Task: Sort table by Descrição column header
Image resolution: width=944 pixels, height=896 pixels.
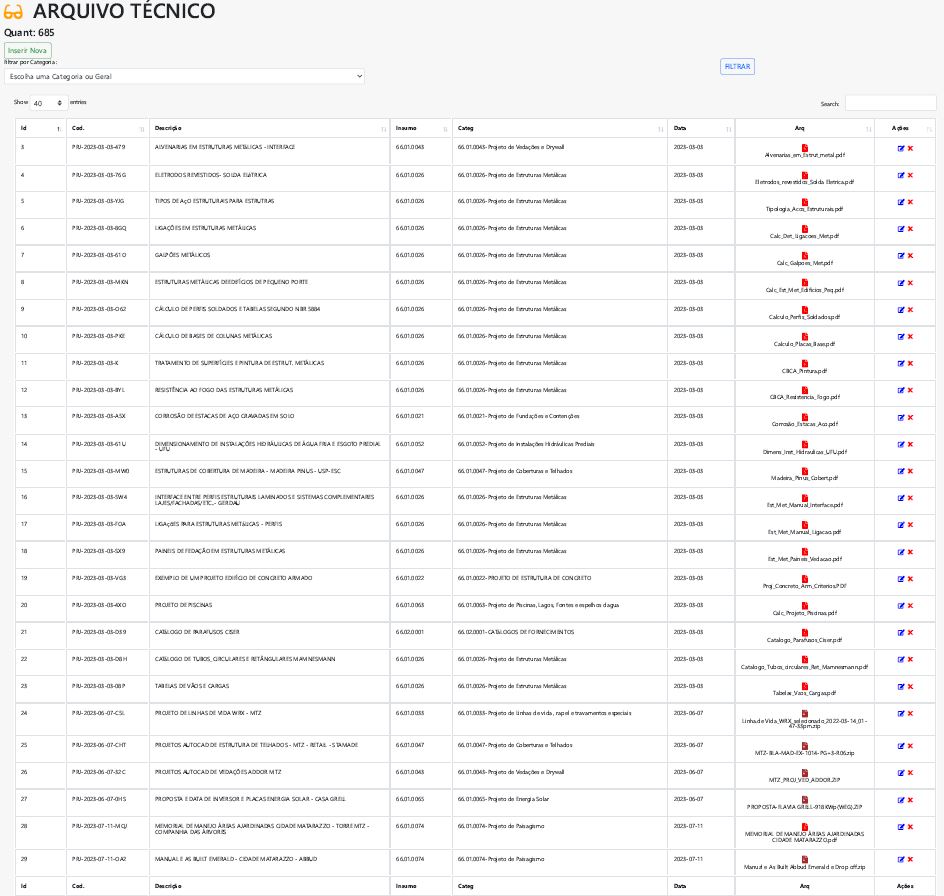Action: point(269,128)
